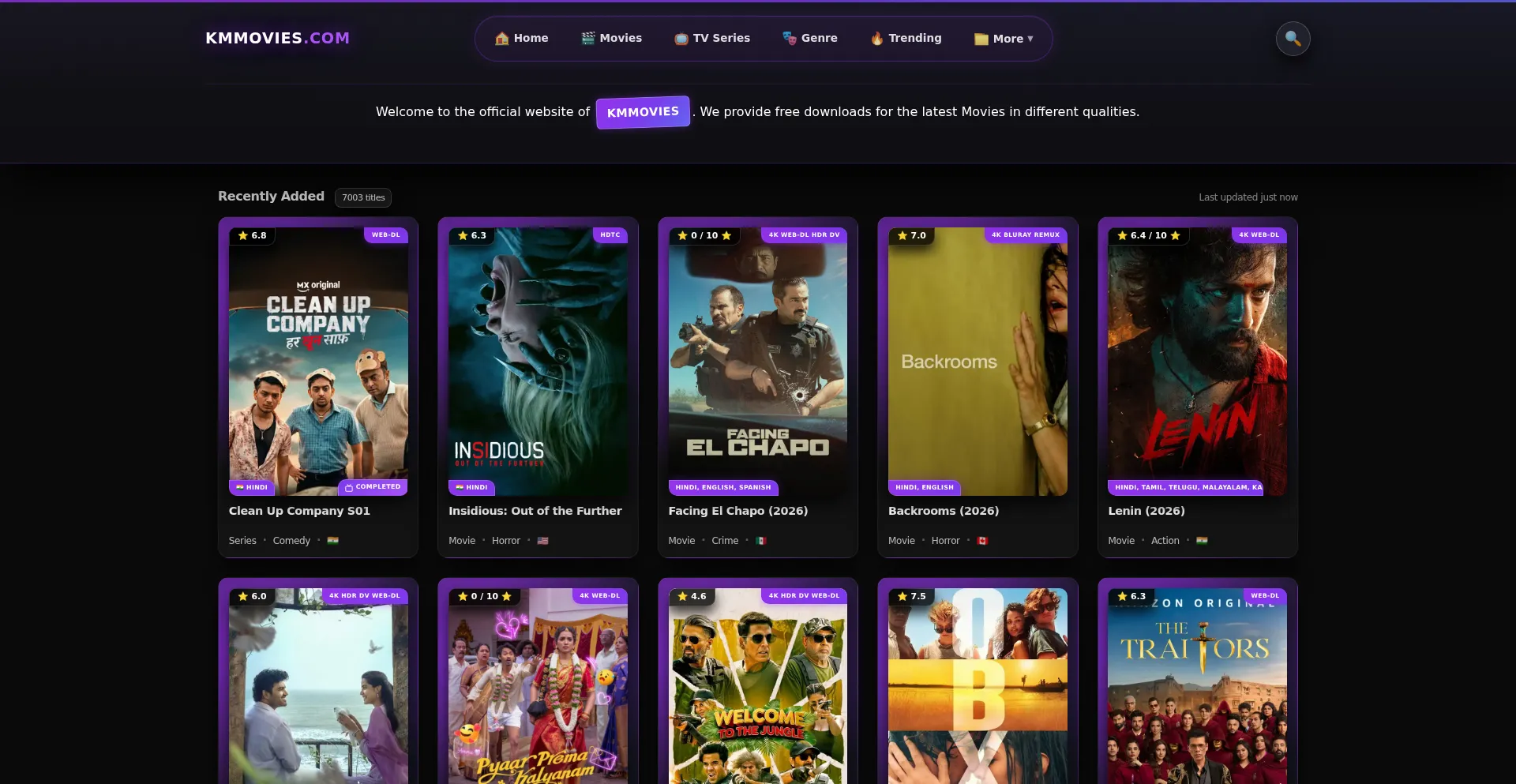The image size is (1516, 784).
Task: Open Clean Up Company S01 title link
Action: point(299,511)
